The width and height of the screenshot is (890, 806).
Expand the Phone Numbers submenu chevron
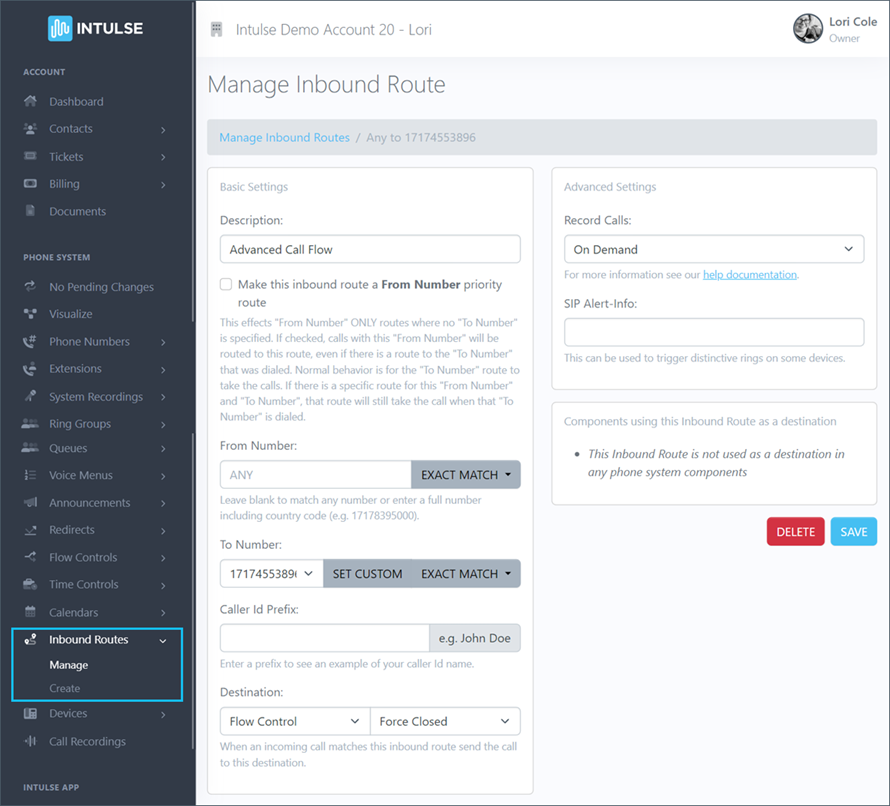(x=163, y=342)
